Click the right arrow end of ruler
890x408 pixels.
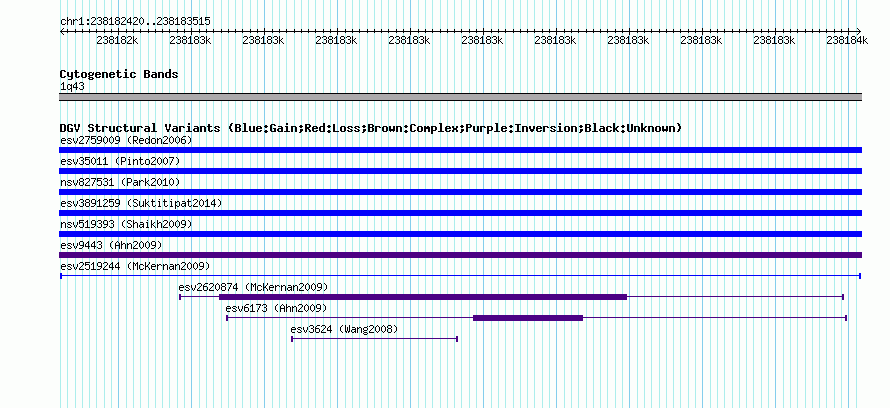point(859,31)
